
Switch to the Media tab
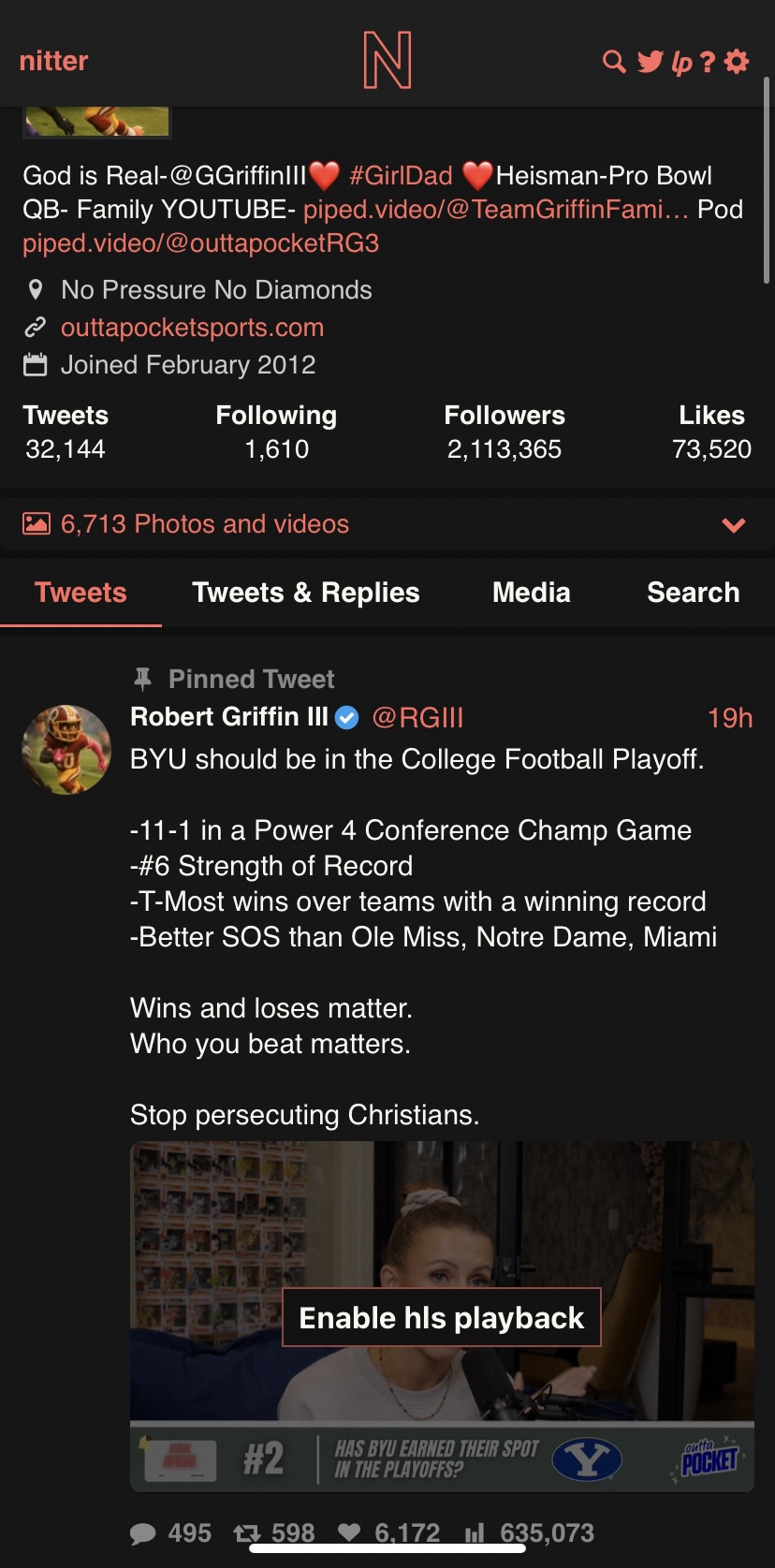531,593
